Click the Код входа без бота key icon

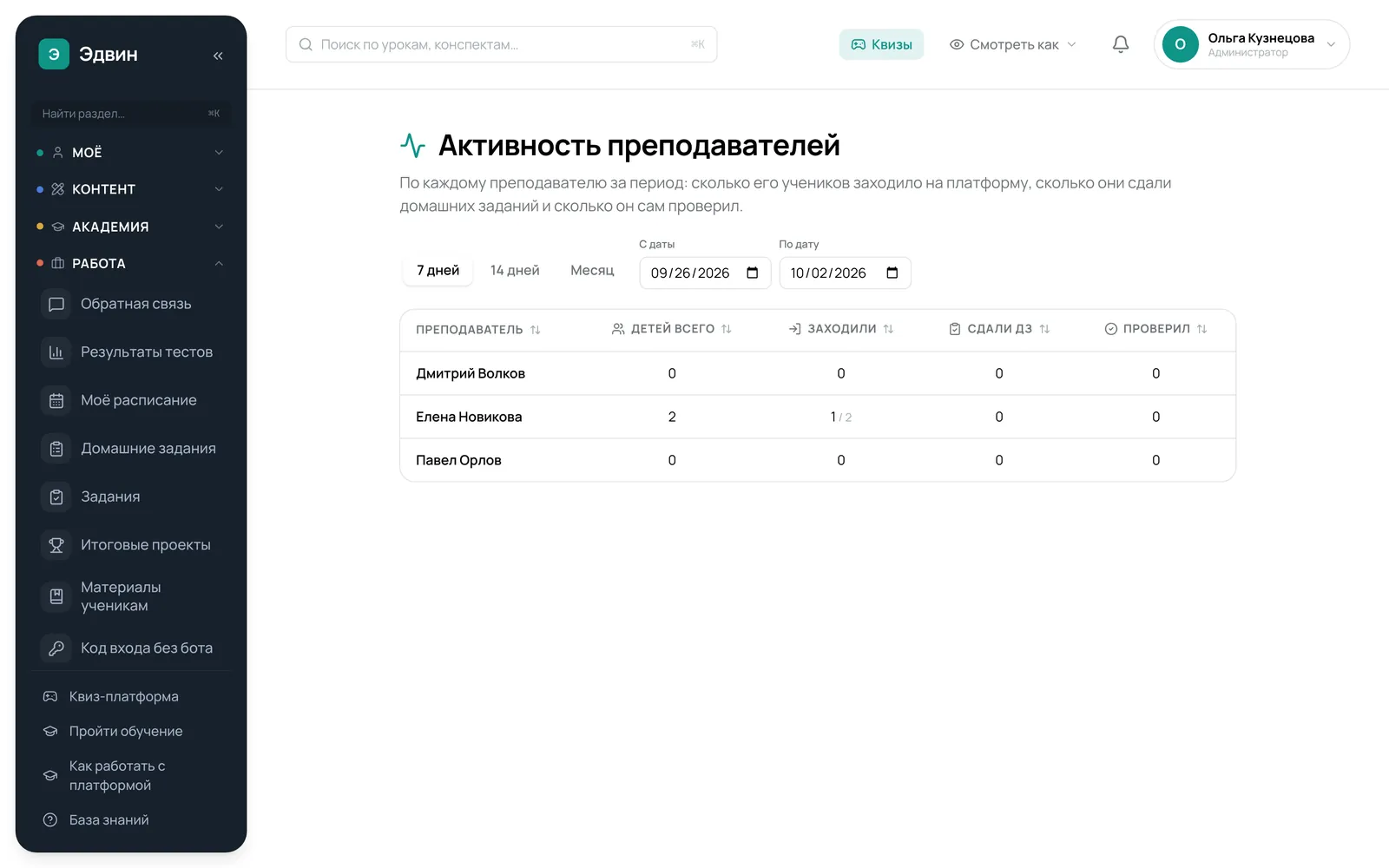click(56, 648)
